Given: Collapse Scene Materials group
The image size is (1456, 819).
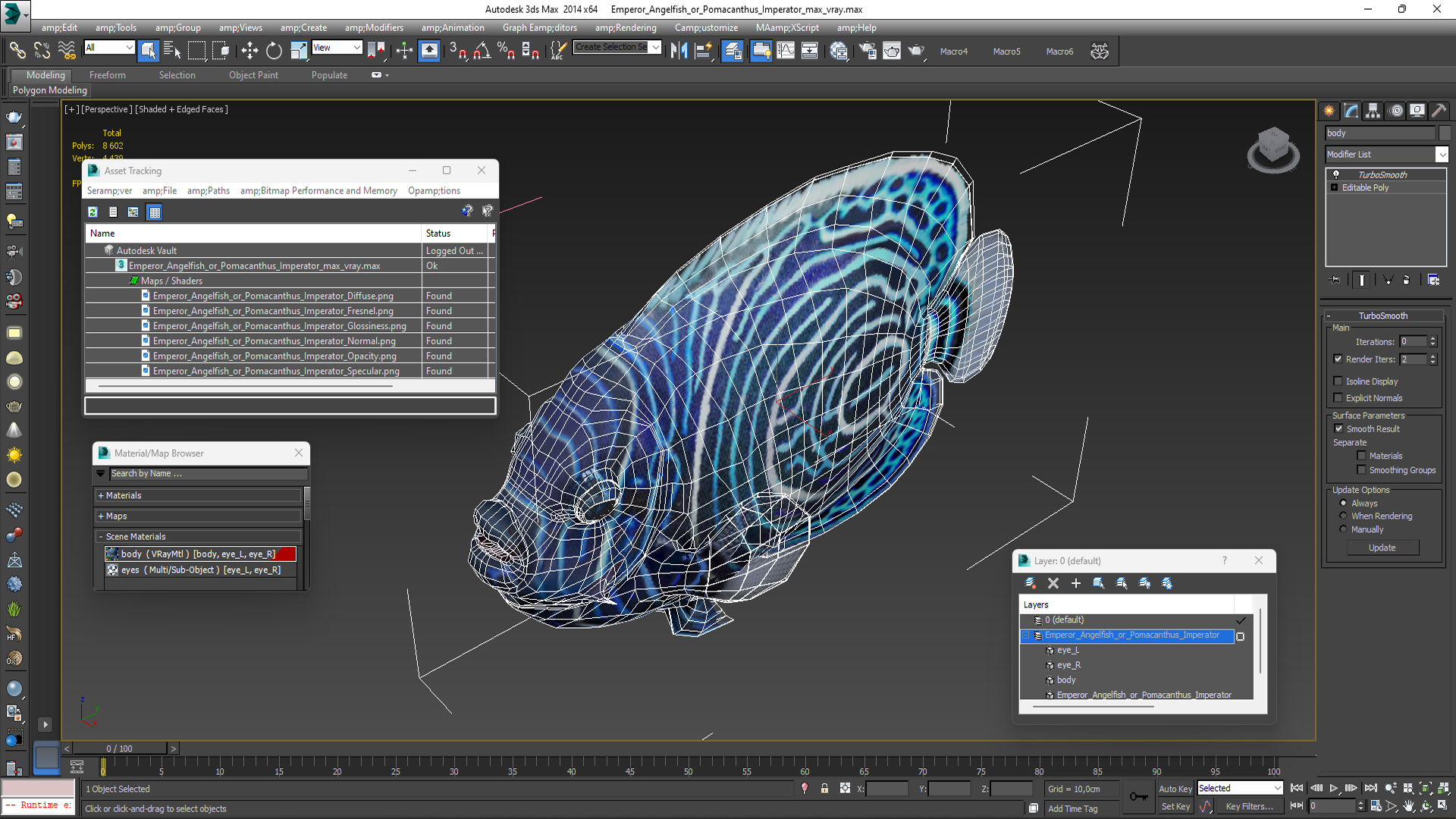Looking at the screenshot, I should (x=199, y=536).
